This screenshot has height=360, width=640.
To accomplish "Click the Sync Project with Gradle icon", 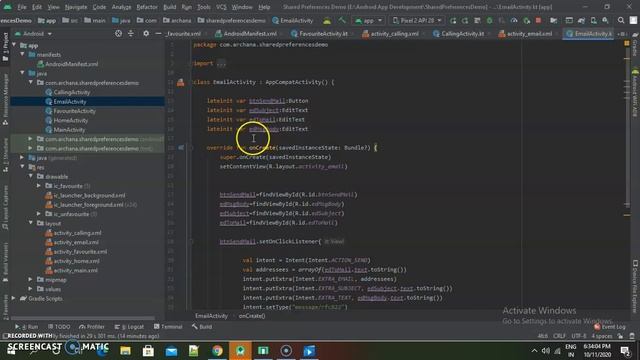I will pyautogui.click(x=581, y=20).
